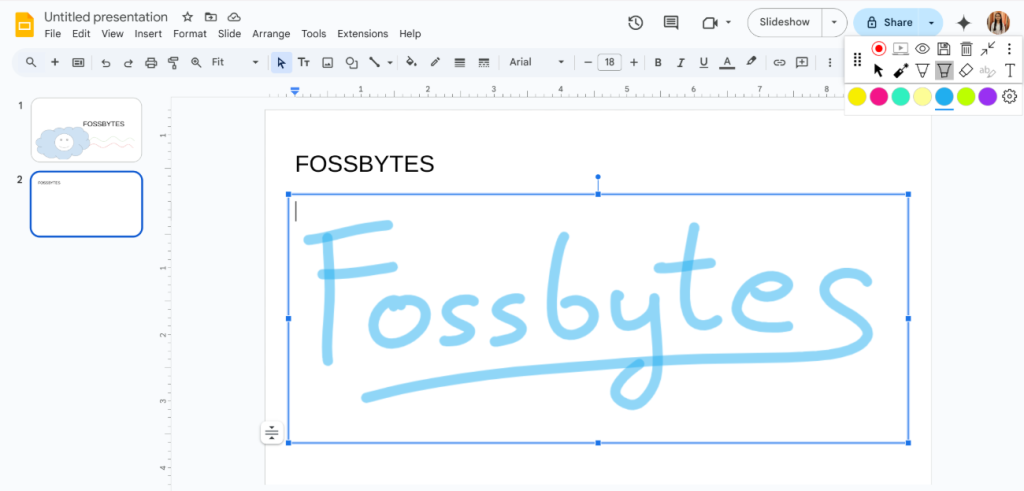Start recording with the red record icon

(x=879, y=48)
